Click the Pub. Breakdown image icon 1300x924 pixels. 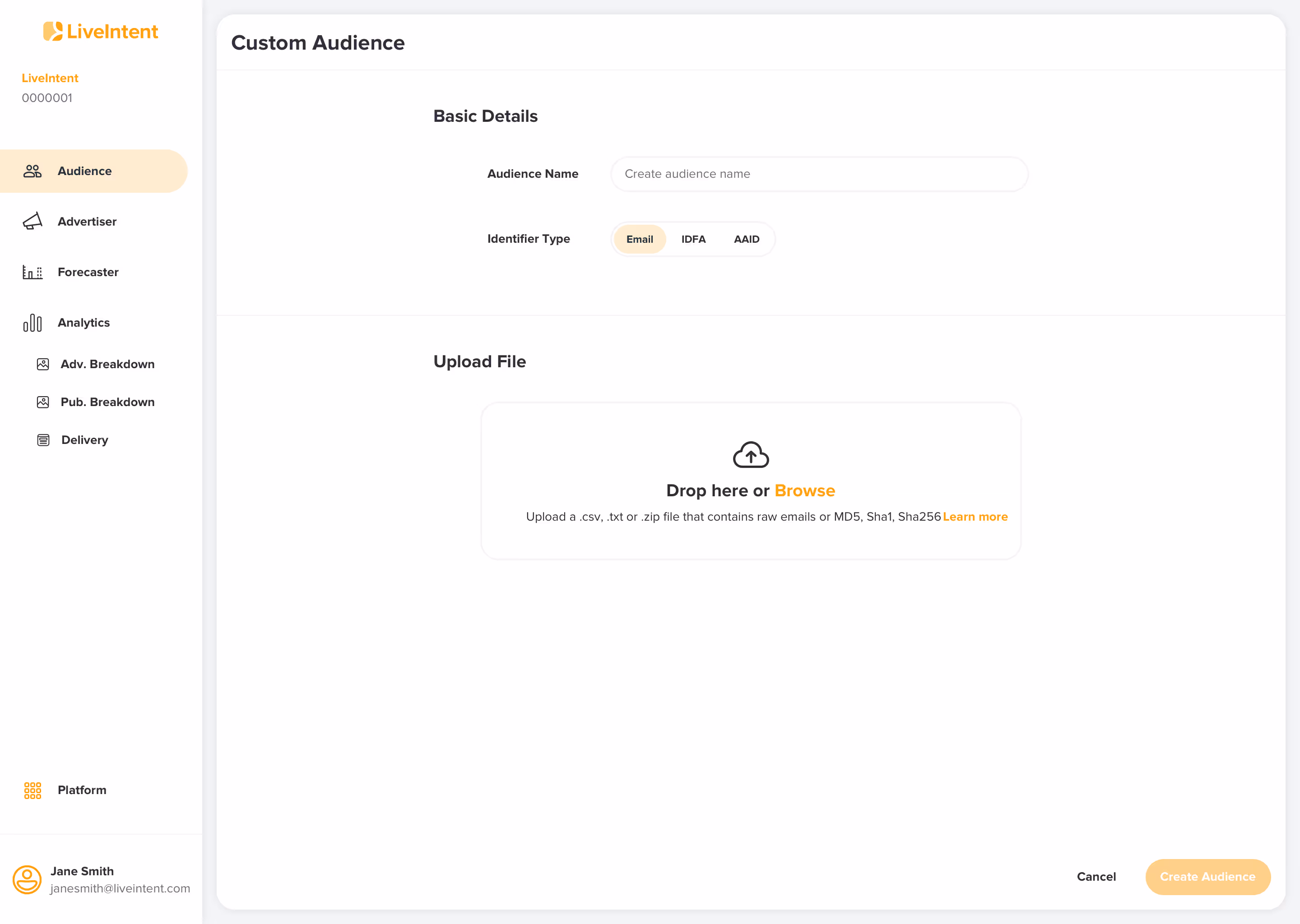(43, 402)
